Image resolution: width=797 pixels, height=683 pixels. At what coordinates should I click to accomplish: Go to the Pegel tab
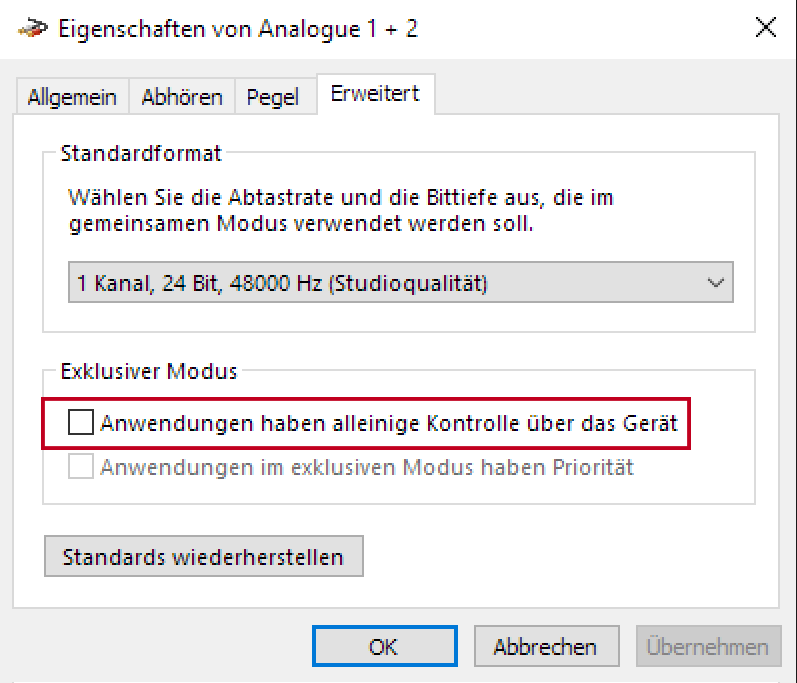[273, 97]
